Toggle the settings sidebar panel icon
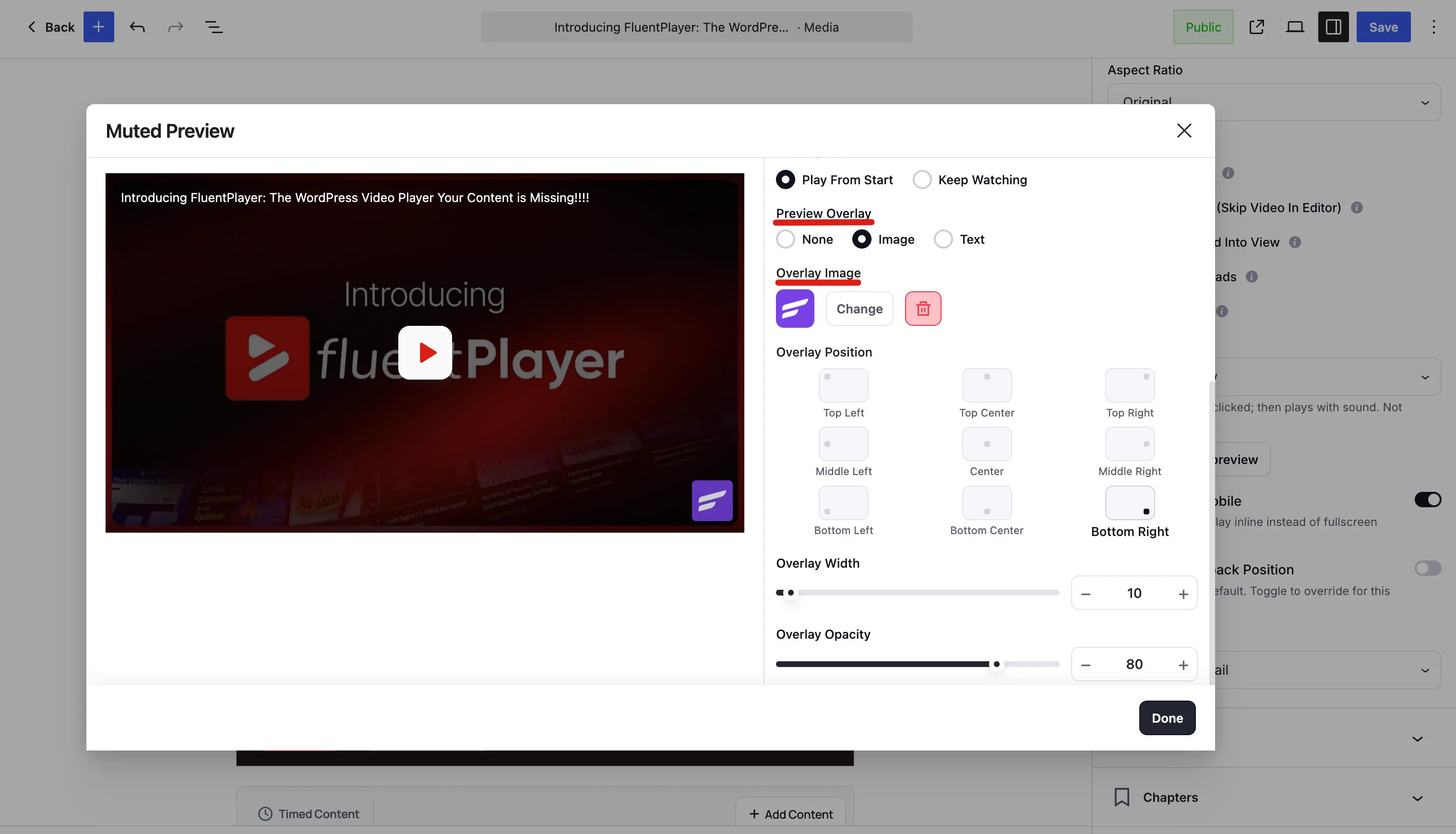Viewport: 1456px width, 834px height. [x=1333, y=27]
